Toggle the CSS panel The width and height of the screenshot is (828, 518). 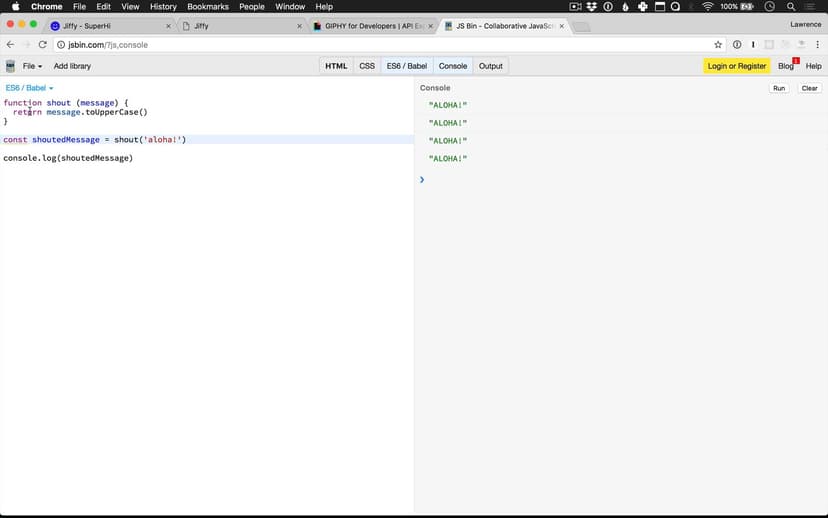367,66
